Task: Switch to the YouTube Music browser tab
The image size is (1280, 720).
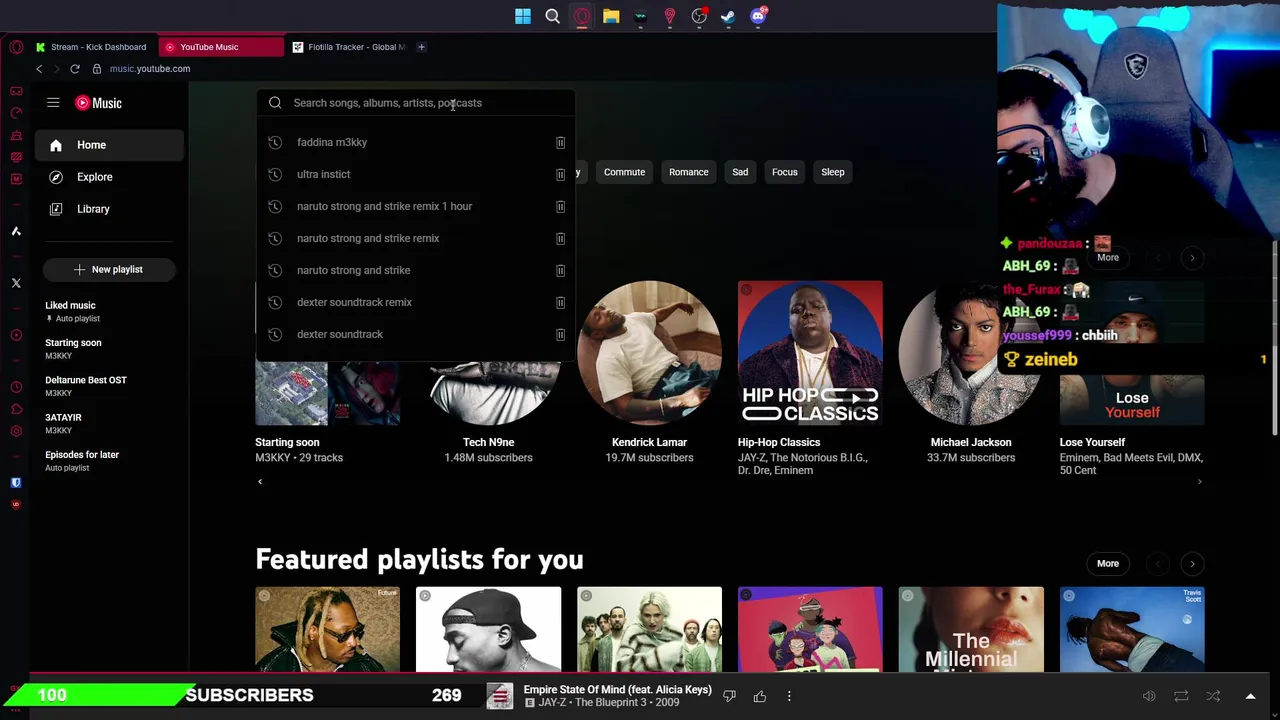Action: [220, 47]
